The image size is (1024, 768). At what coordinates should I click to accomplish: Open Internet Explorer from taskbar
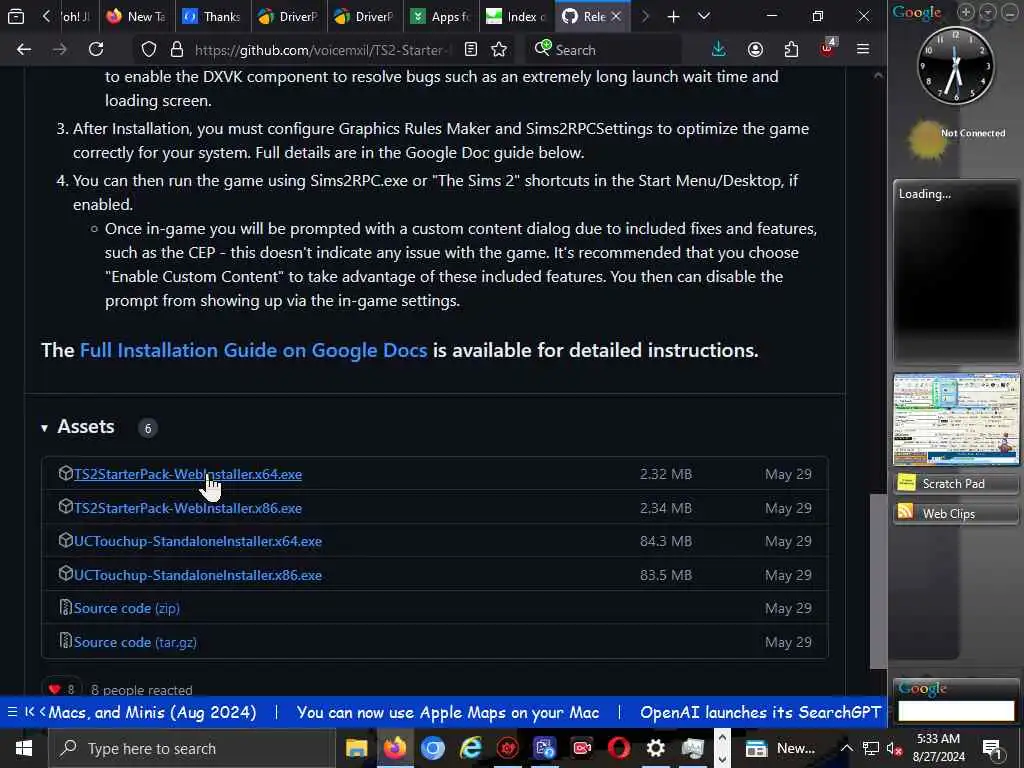point(470,748)
